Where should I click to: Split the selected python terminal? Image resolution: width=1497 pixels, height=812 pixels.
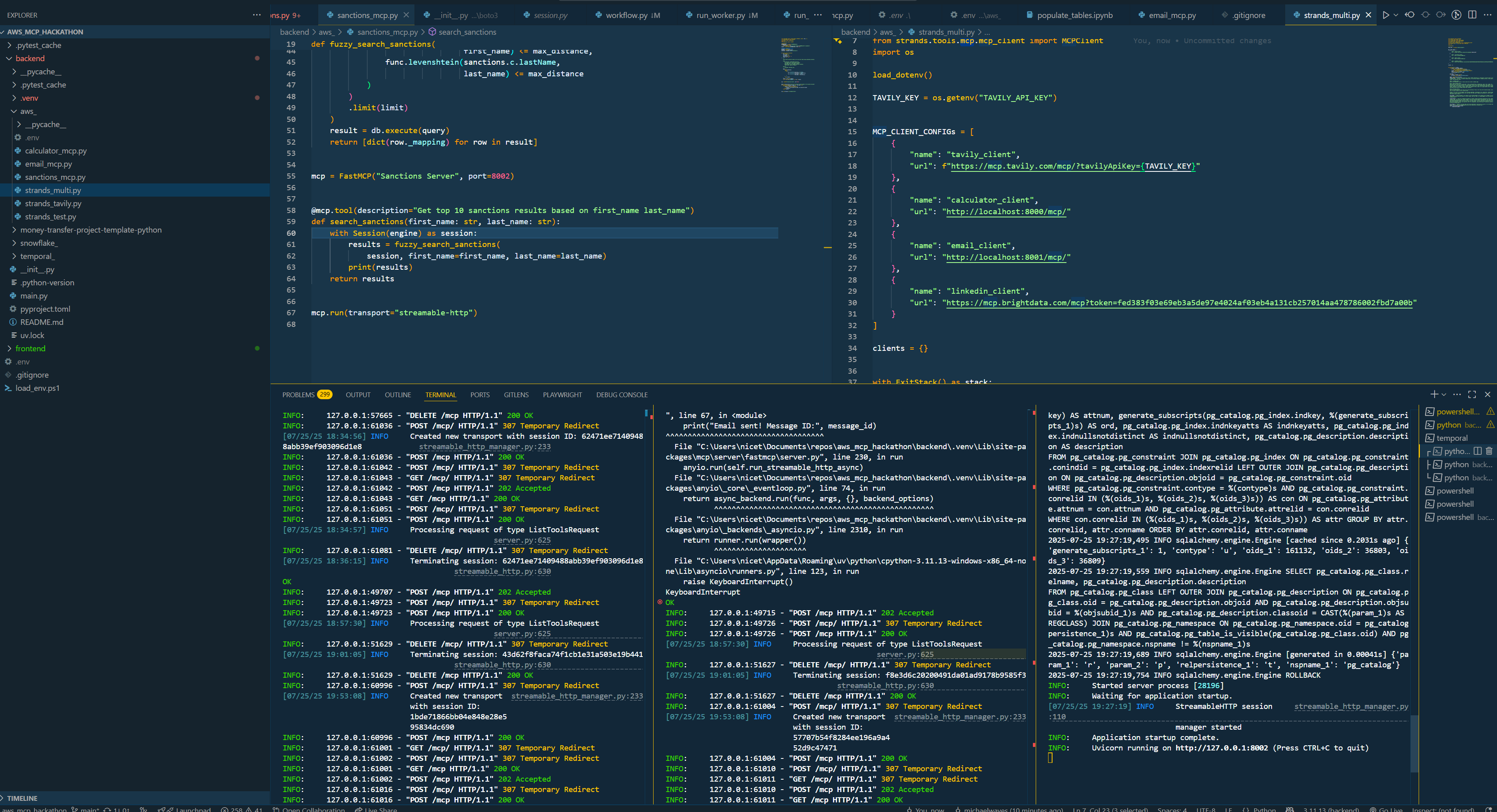pyautogui.click(x=1477, y=451)
